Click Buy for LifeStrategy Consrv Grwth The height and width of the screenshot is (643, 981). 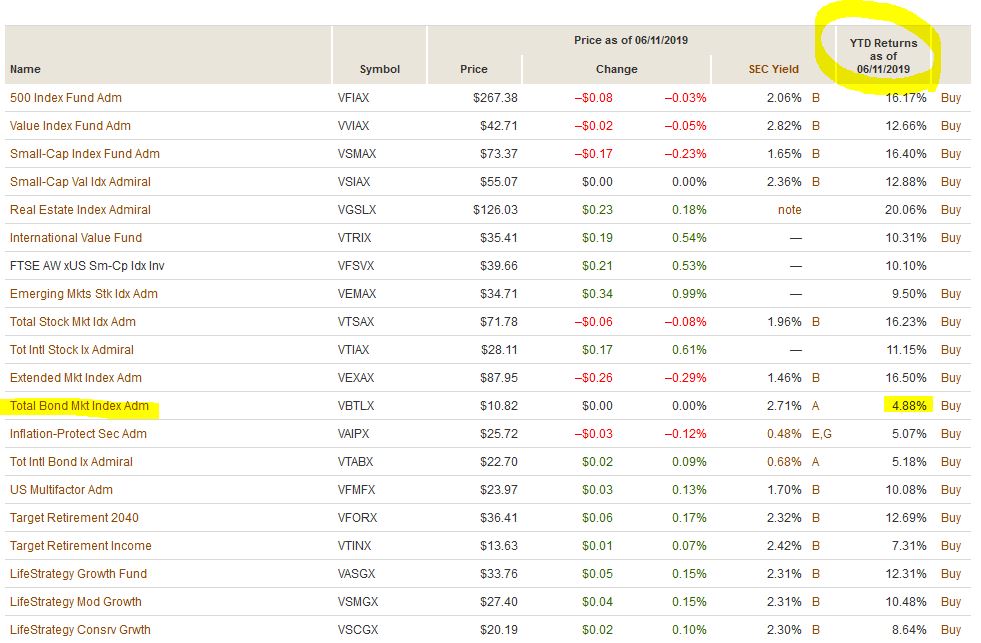tap(950, 630)
